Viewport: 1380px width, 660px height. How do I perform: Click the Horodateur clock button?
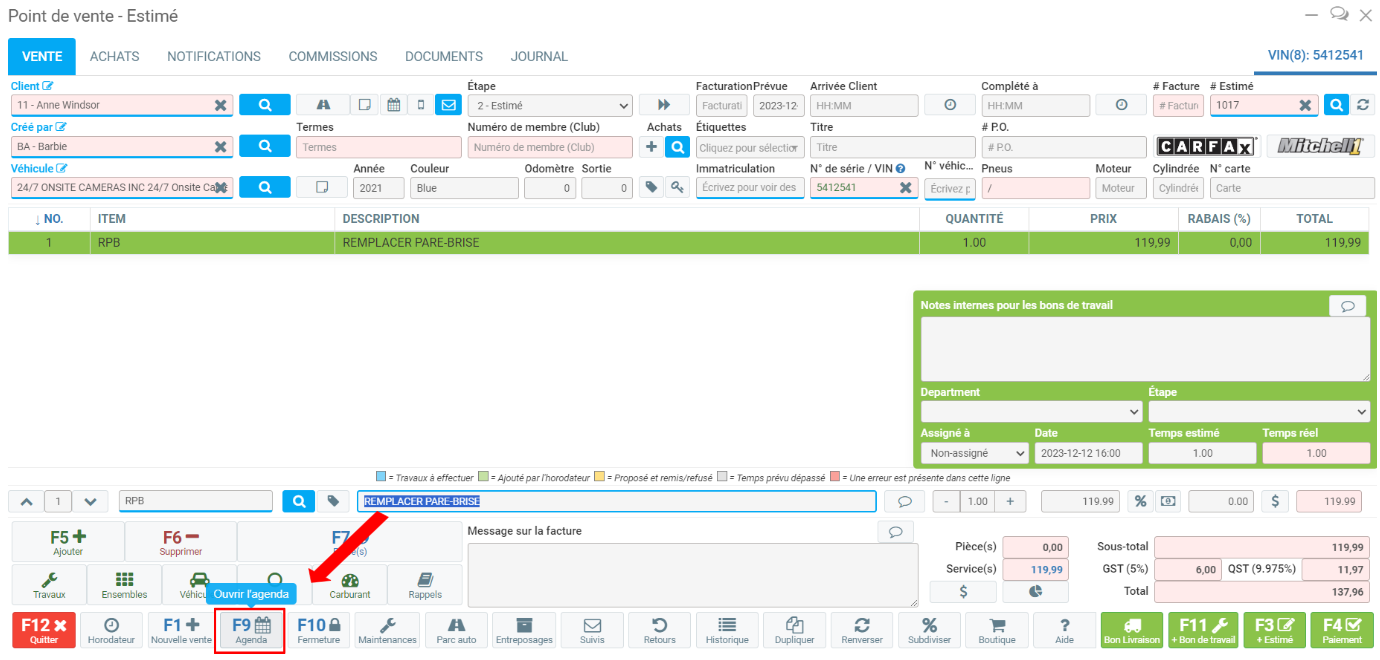tap(111, 630)
